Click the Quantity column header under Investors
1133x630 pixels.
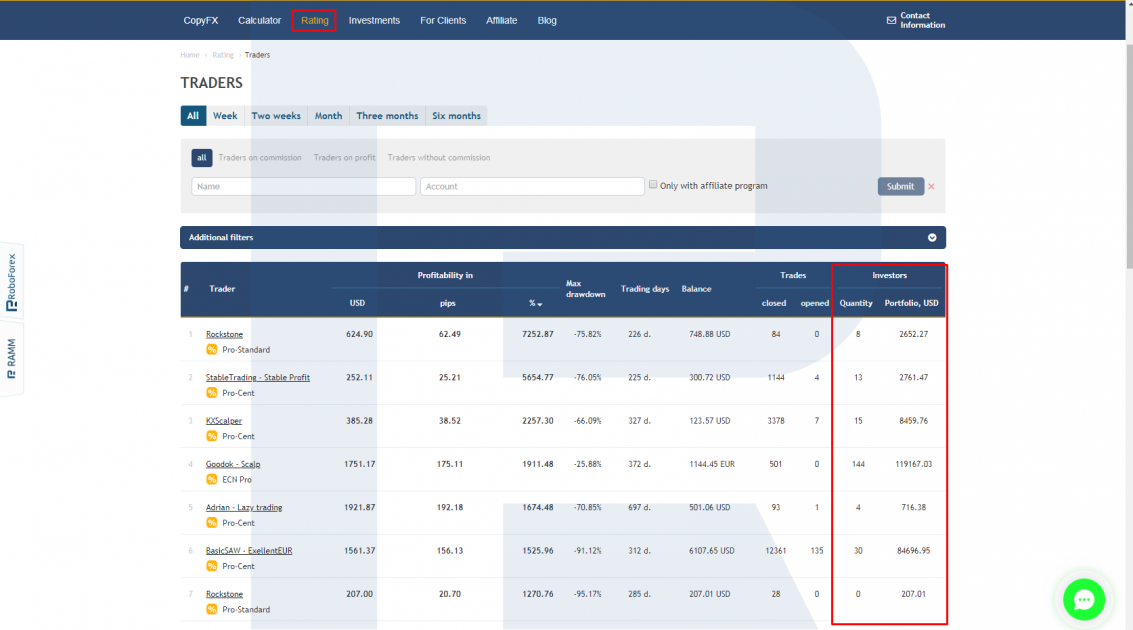tap(856, 303)
